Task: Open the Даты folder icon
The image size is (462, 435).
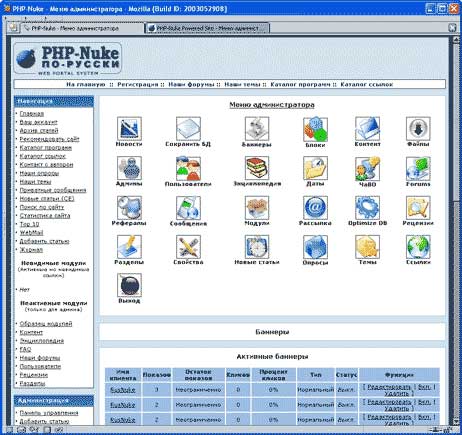Action: tap(315, 168)
